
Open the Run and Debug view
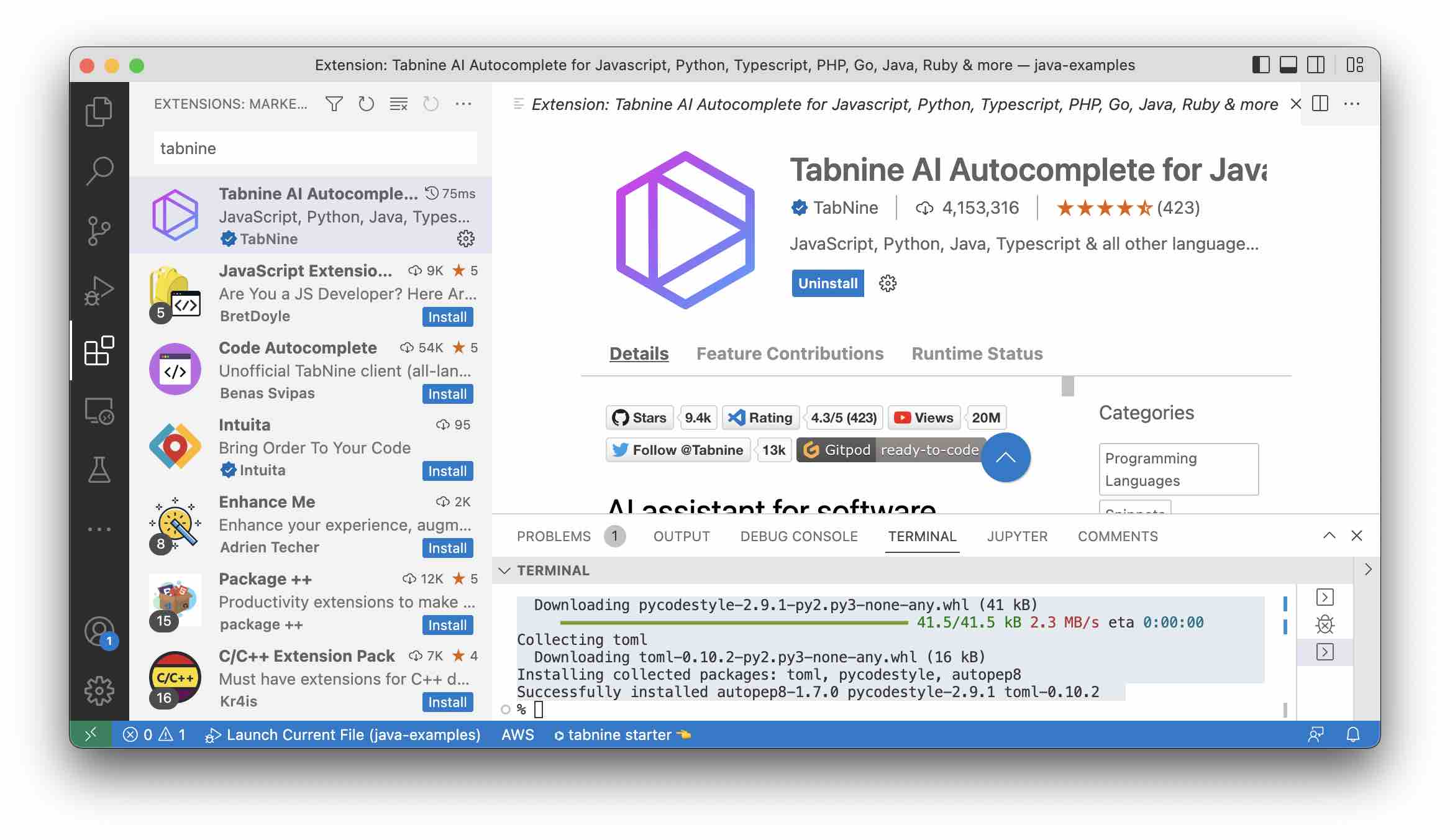[99, 289]
